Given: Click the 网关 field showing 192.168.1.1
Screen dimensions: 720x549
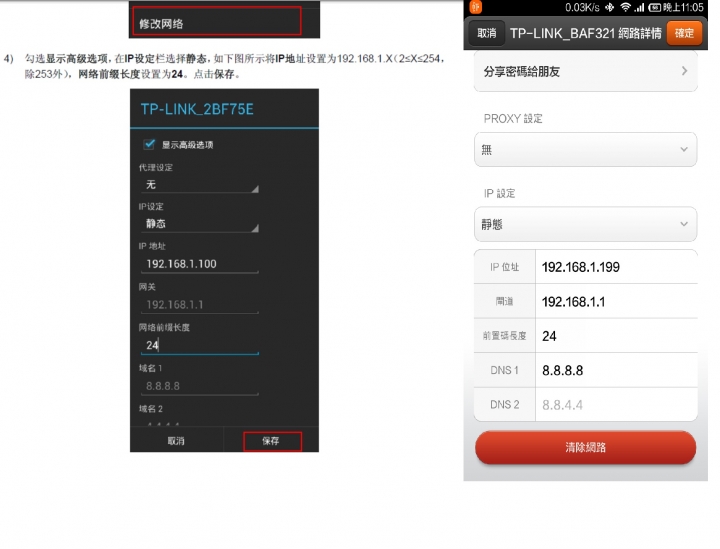Looking at the screenshot, I should click(x=200, y=305).
